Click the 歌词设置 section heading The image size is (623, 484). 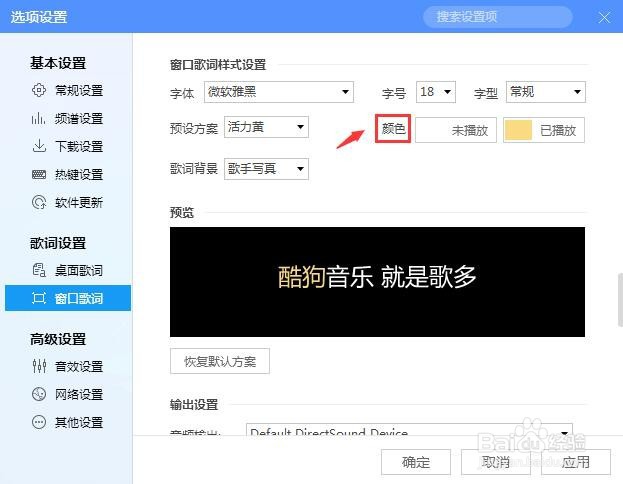click(58, 243)
